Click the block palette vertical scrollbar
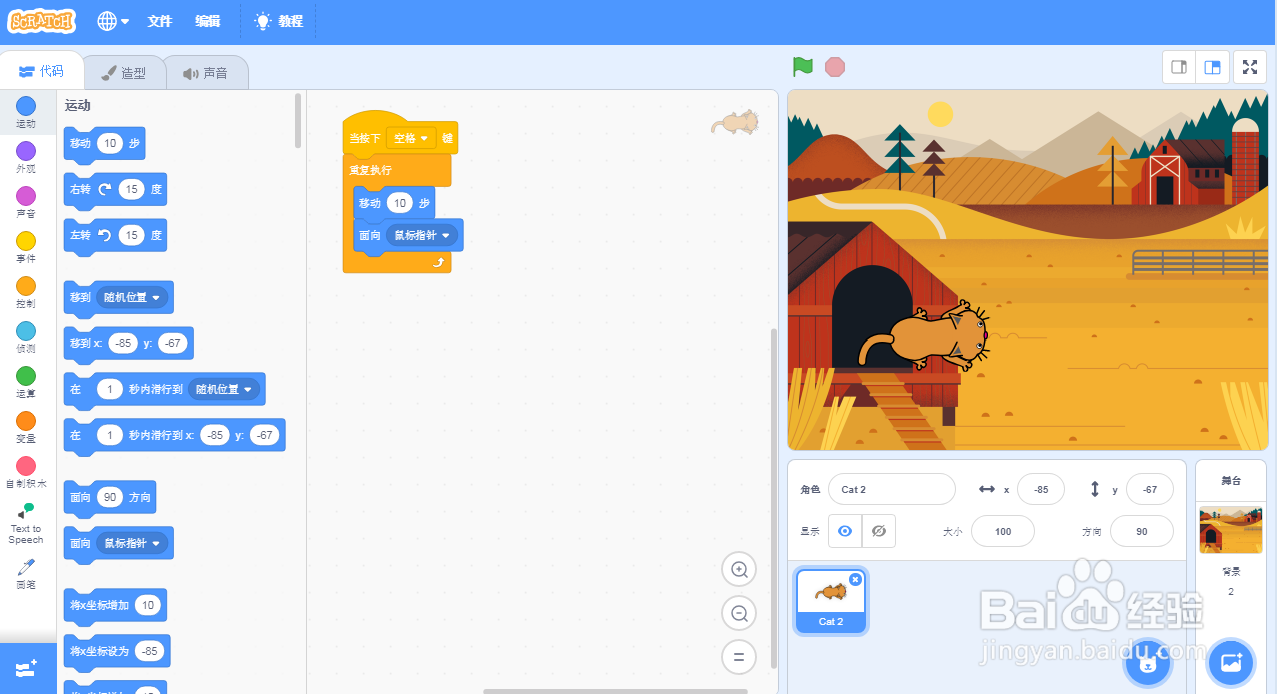The image size is (1277, 694). (298, 121)
